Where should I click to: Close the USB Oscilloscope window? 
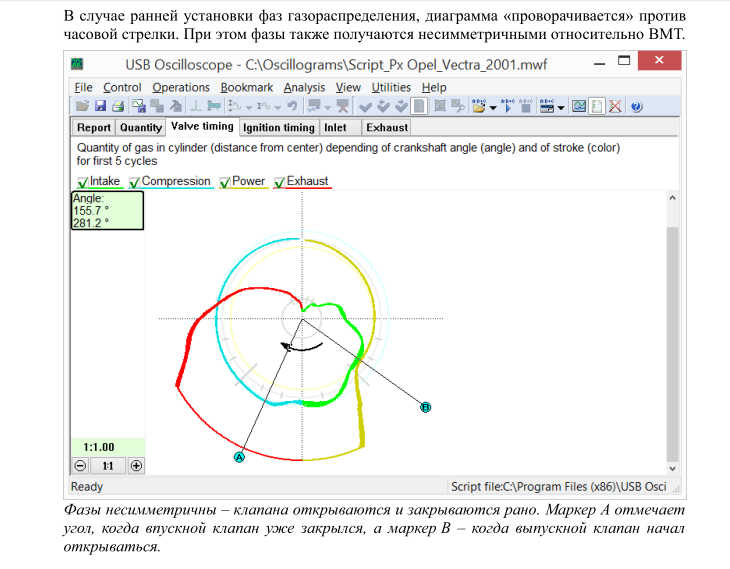pos(659,60)
